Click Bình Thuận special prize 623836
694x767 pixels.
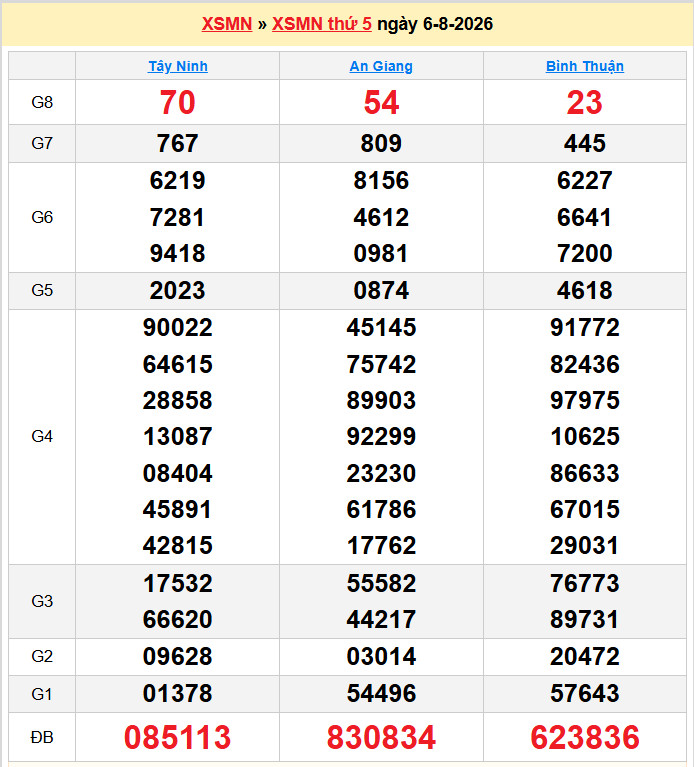tap(585, 737)
